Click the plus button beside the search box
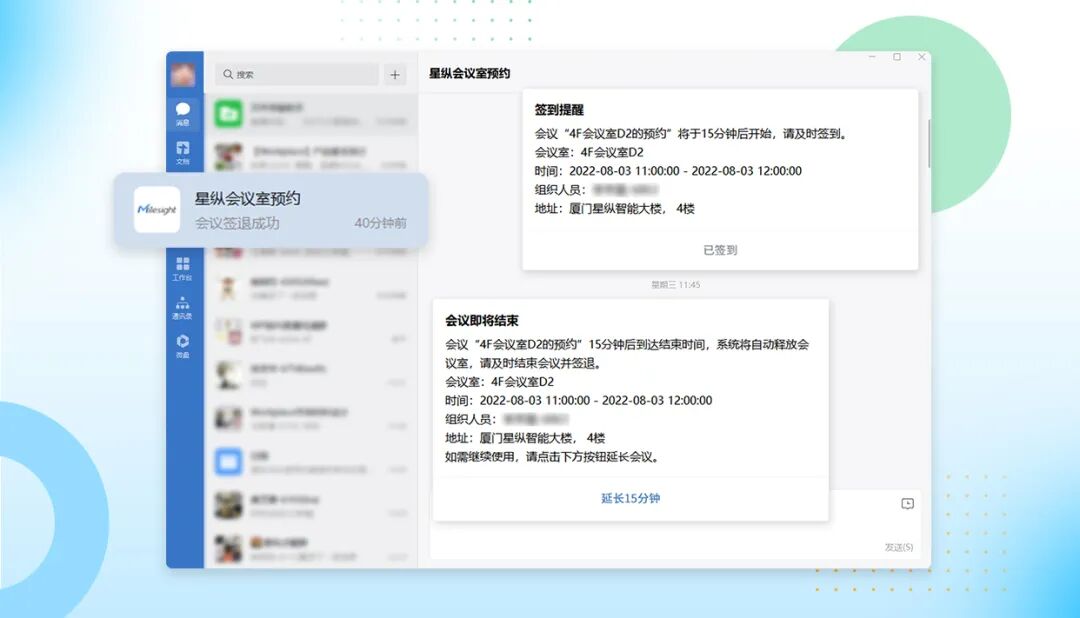This screenshot has height=618, width=1080. coord(395,74)
